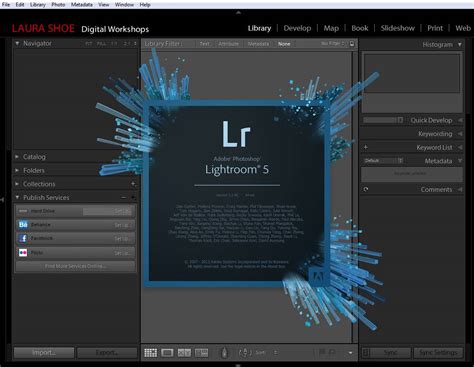This screenshot has height=367, width=474.
Task: Click the Facebook service icon
Action: pyautogui.click(x=23, y=238)
